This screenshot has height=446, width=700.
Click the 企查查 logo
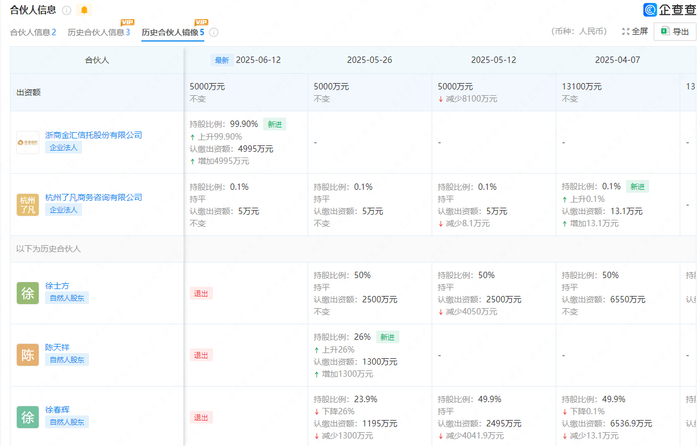click(x=669, y=10)
